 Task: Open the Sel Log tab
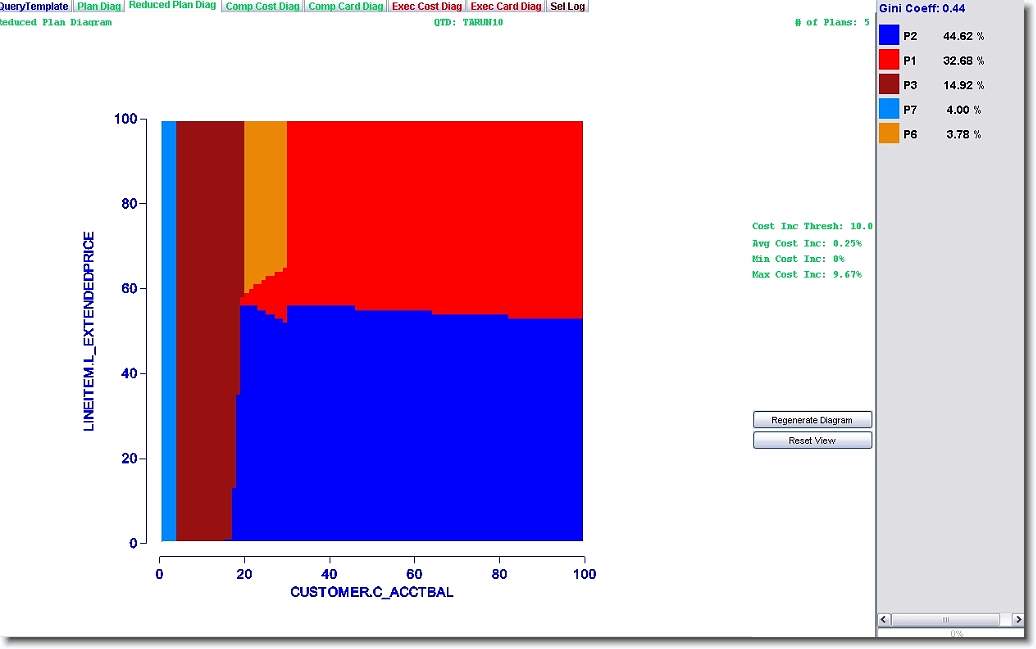[x=567, y=6]
